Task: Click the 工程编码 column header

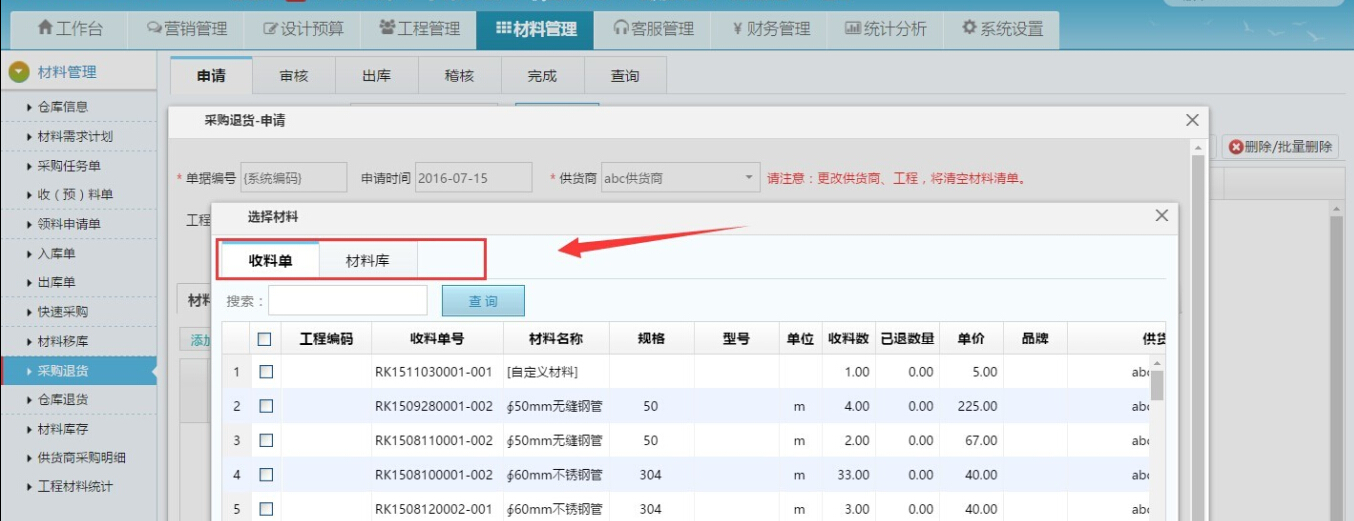Action: (326, 339)
